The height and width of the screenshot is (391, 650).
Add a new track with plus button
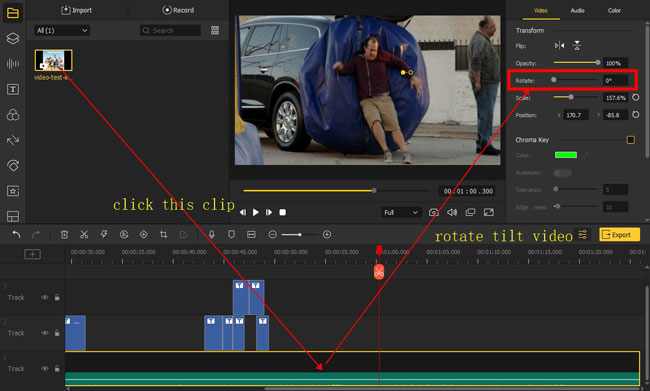coord(32,254)
